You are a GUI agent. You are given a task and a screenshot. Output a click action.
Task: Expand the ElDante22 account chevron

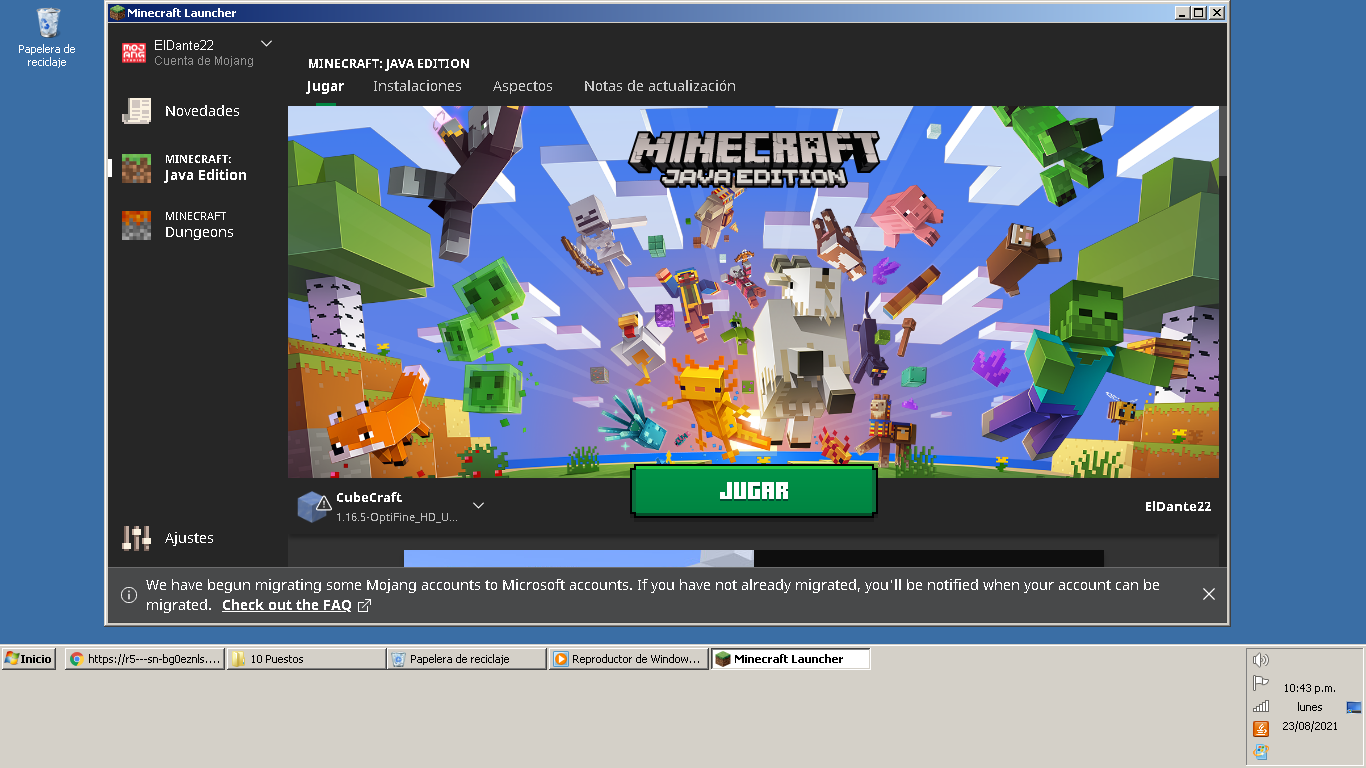coord(266,43)
